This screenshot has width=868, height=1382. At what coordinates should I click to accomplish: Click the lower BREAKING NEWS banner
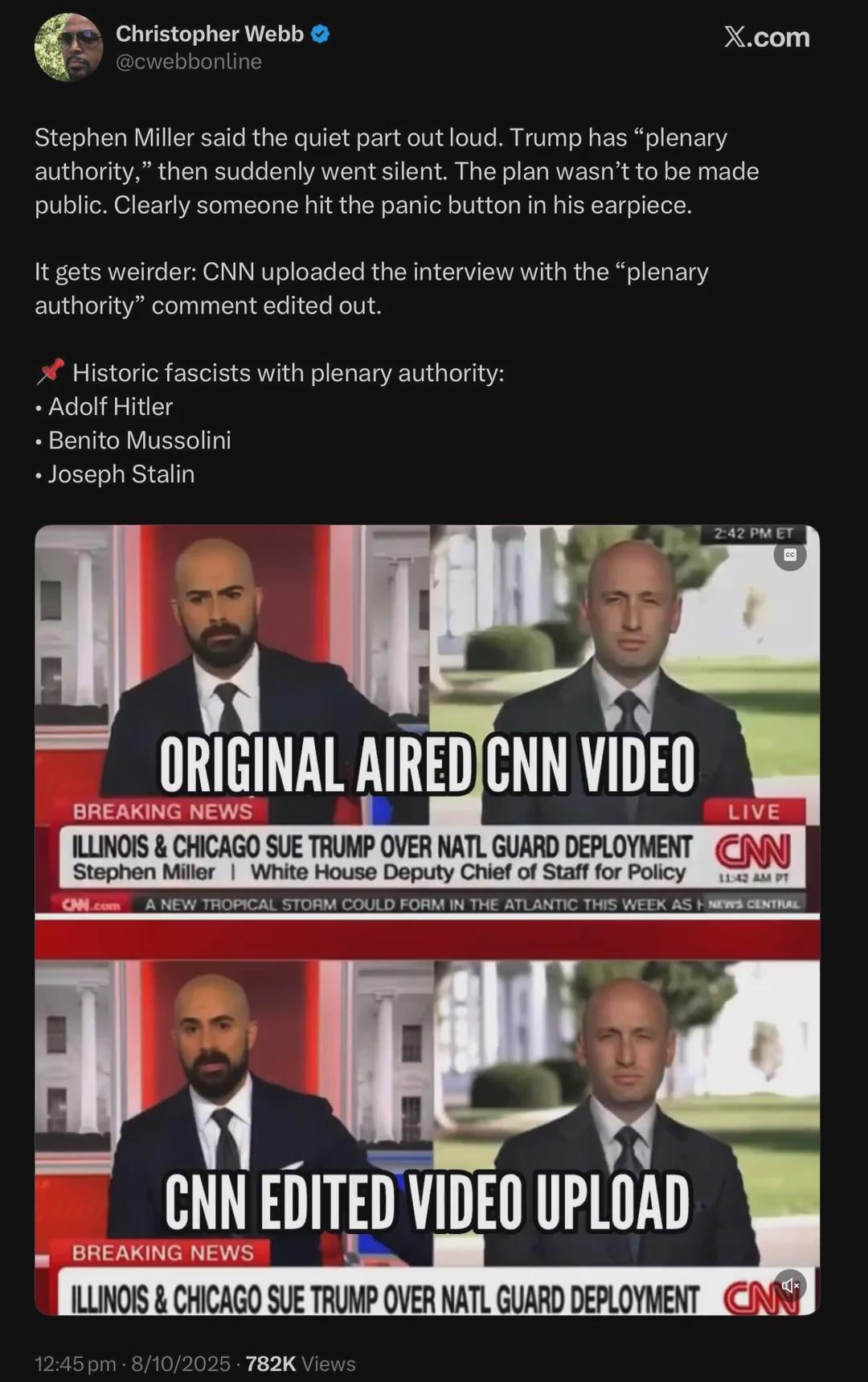click(x=163, y=1253)
